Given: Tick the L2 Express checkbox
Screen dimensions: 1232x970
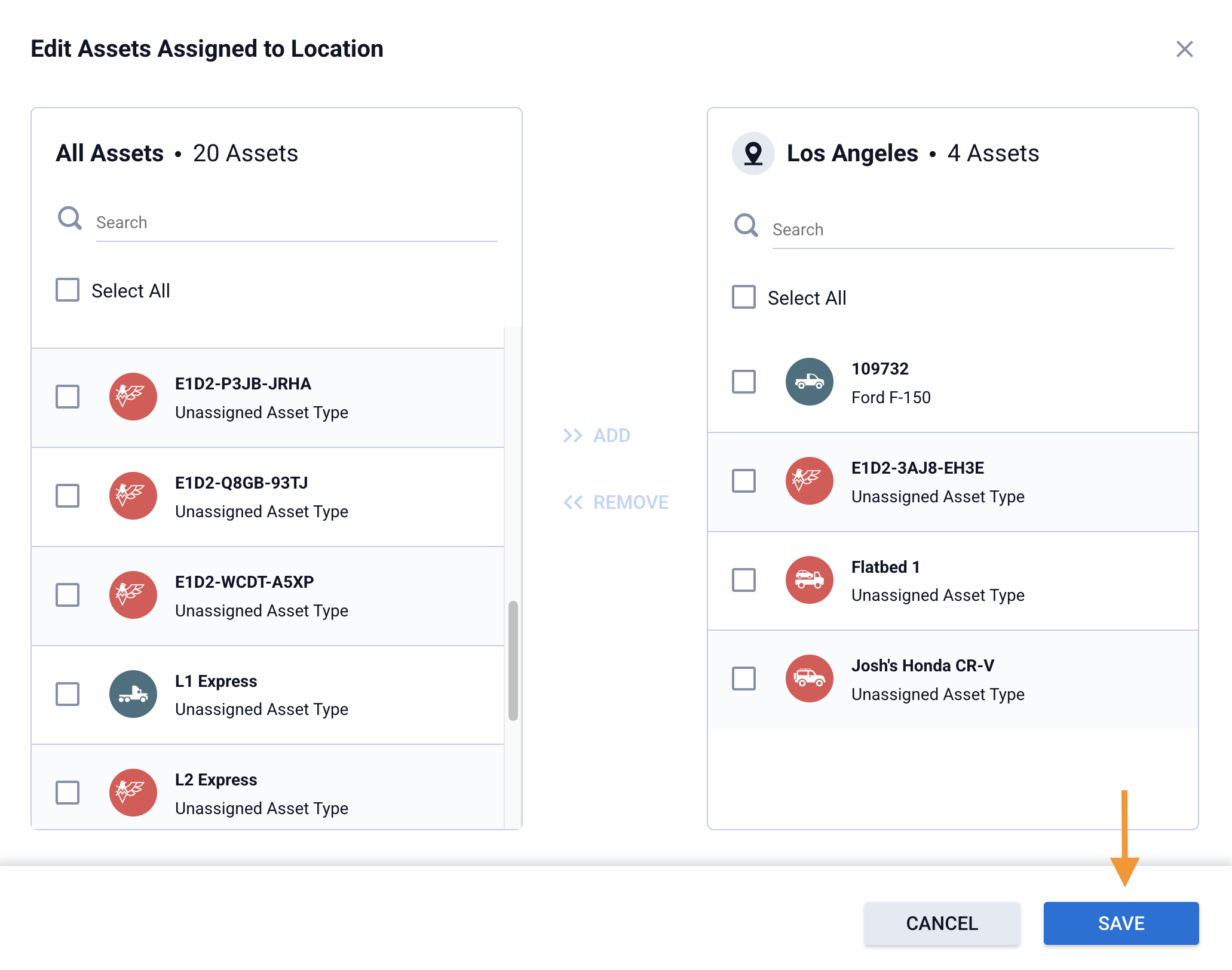Looking at the screenshot, I should point(68,793).
